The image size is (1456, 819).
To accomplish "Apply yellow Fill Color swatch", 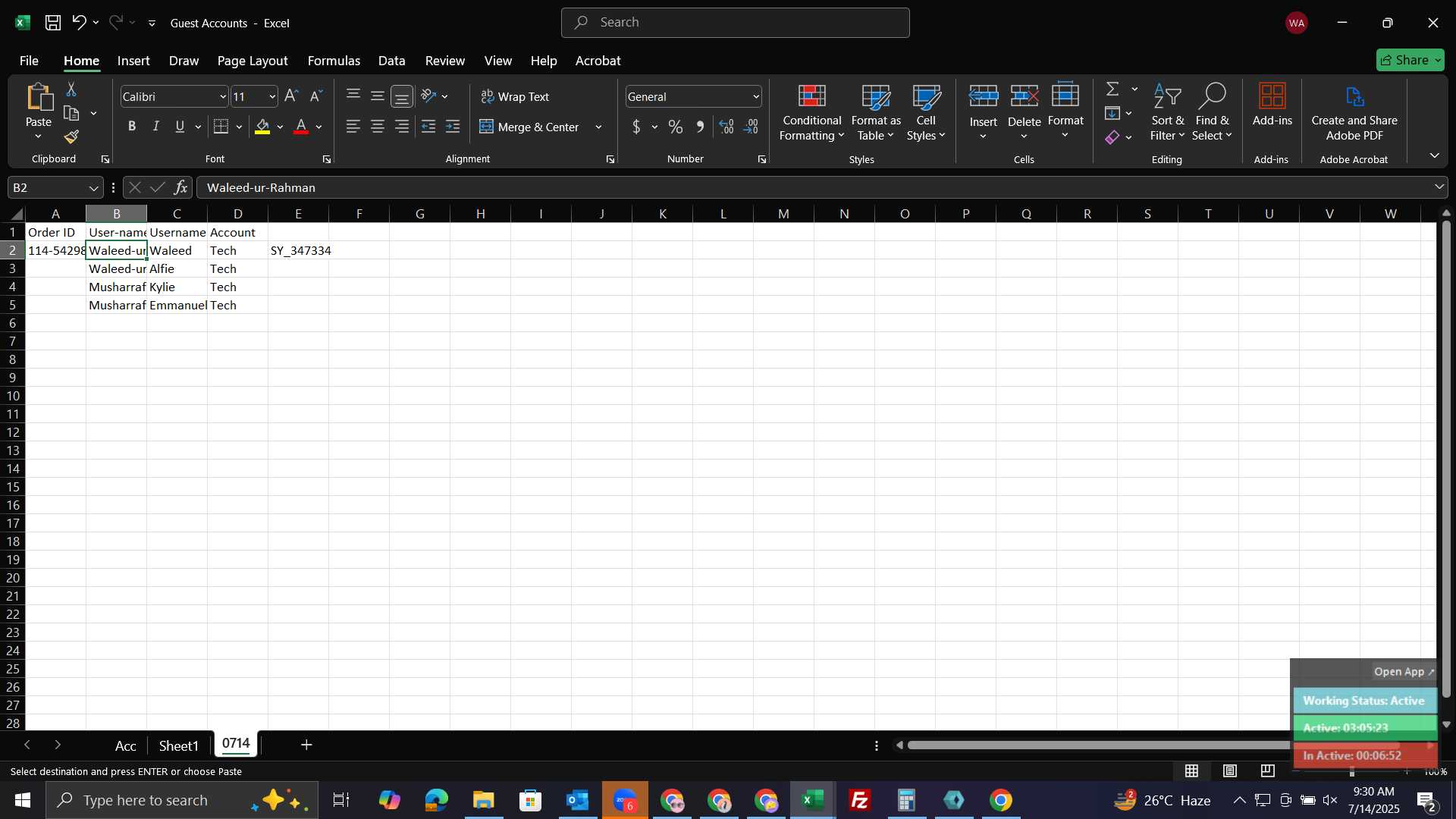I will pyautogui.click(x=262, y=127).
